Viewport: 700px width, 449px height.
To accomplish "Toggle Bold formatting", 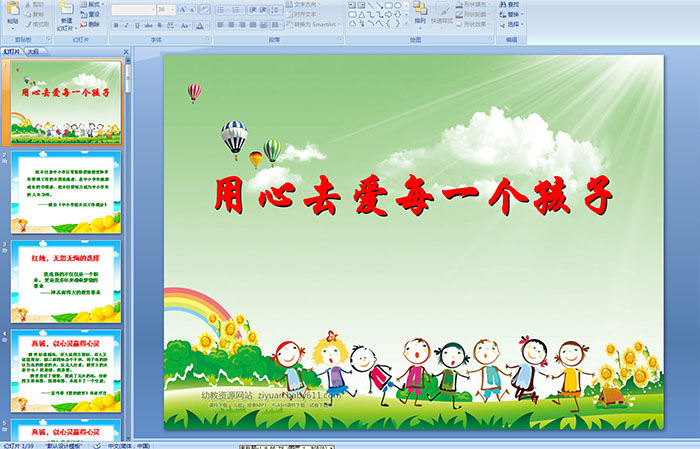I will click(x=116, y=25).
